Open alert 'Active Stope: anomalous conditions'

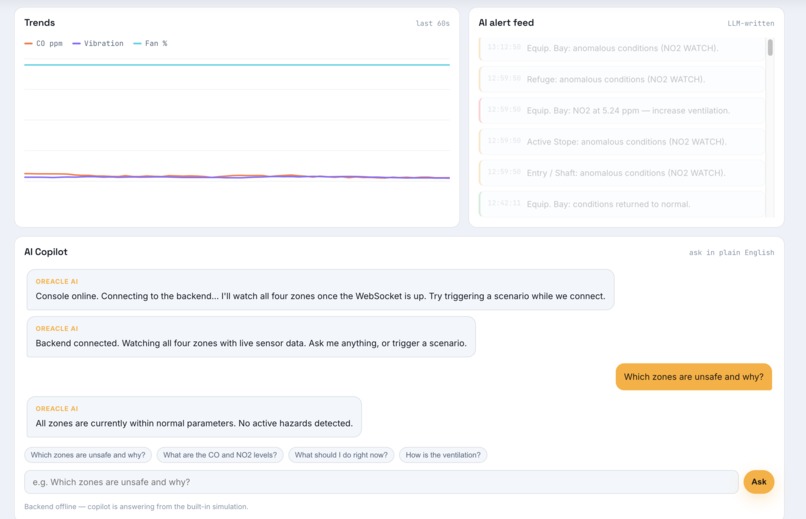(x=621, y=142)
